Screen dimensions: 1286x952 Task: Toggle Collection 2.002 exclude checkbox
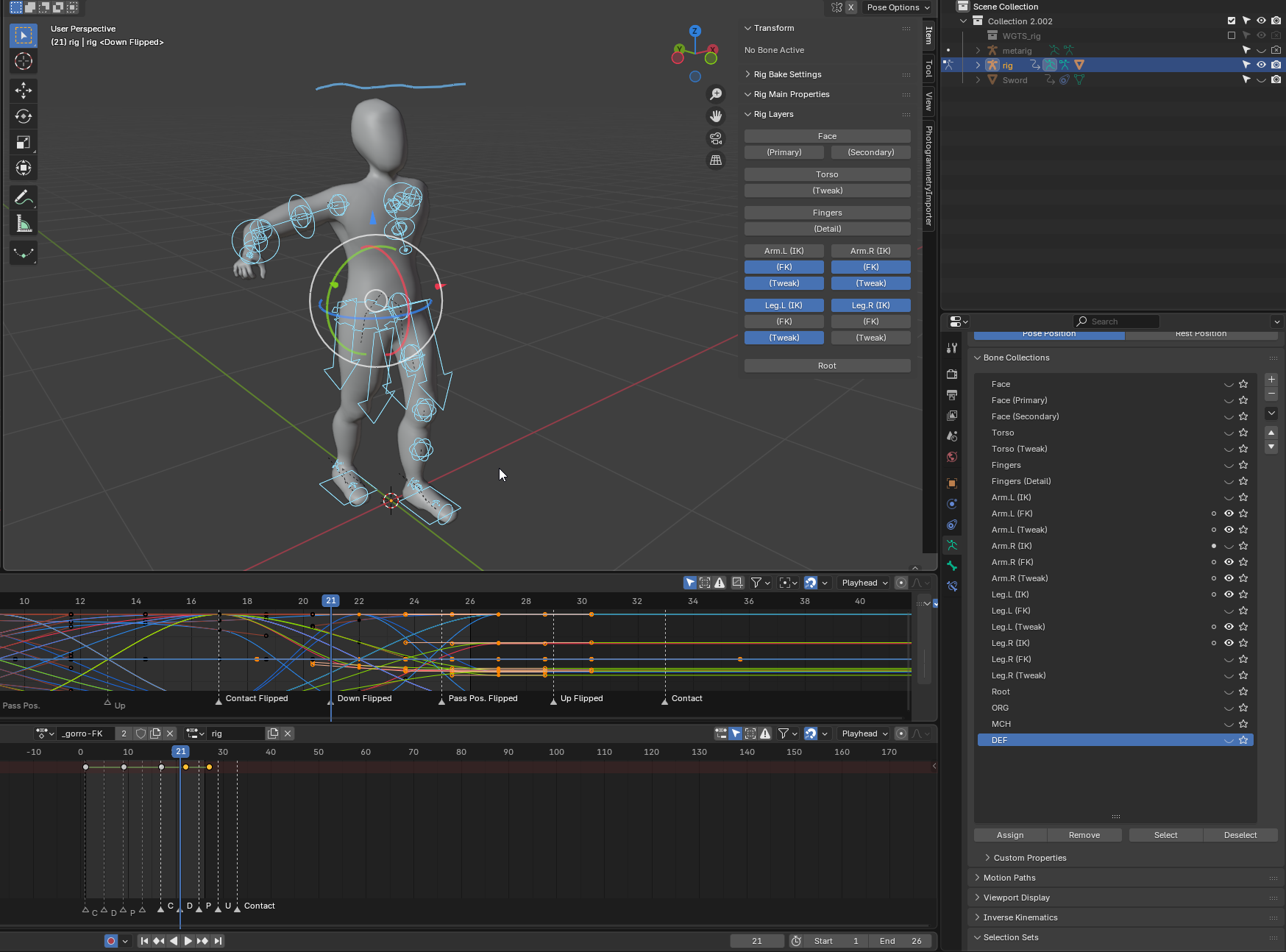1232,21
